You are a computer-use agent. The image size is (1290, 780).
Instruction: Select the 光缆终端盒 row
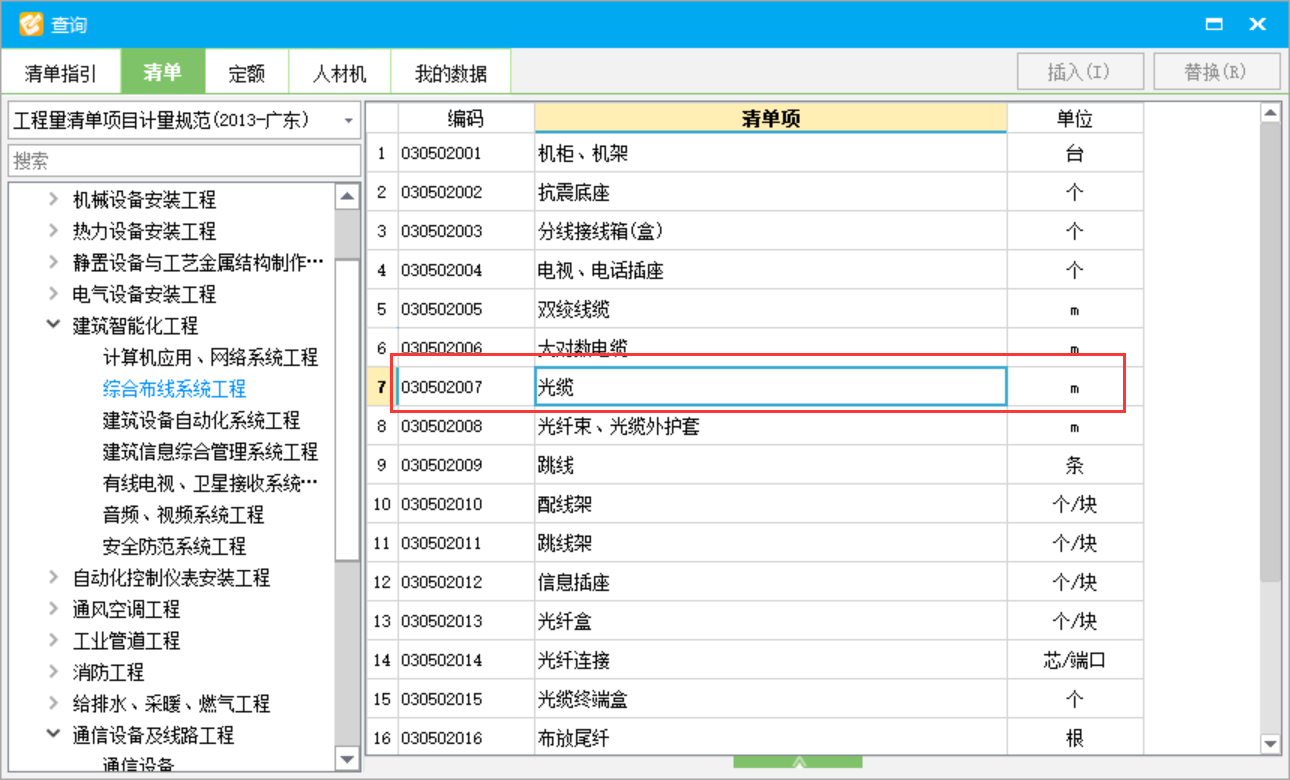point(755,699)
